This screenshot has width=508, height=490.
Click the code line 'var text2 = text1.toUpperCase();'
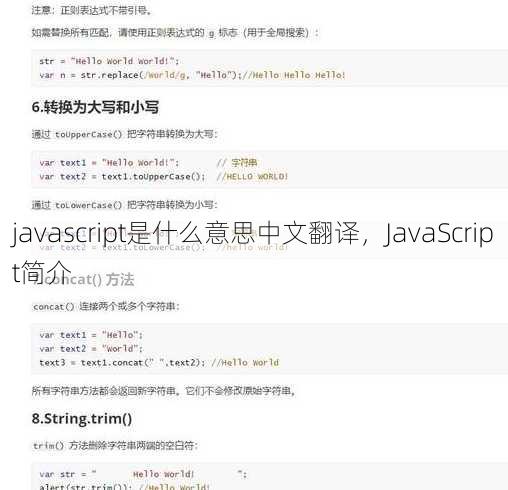pyautogui.click(x=122, y=176)
